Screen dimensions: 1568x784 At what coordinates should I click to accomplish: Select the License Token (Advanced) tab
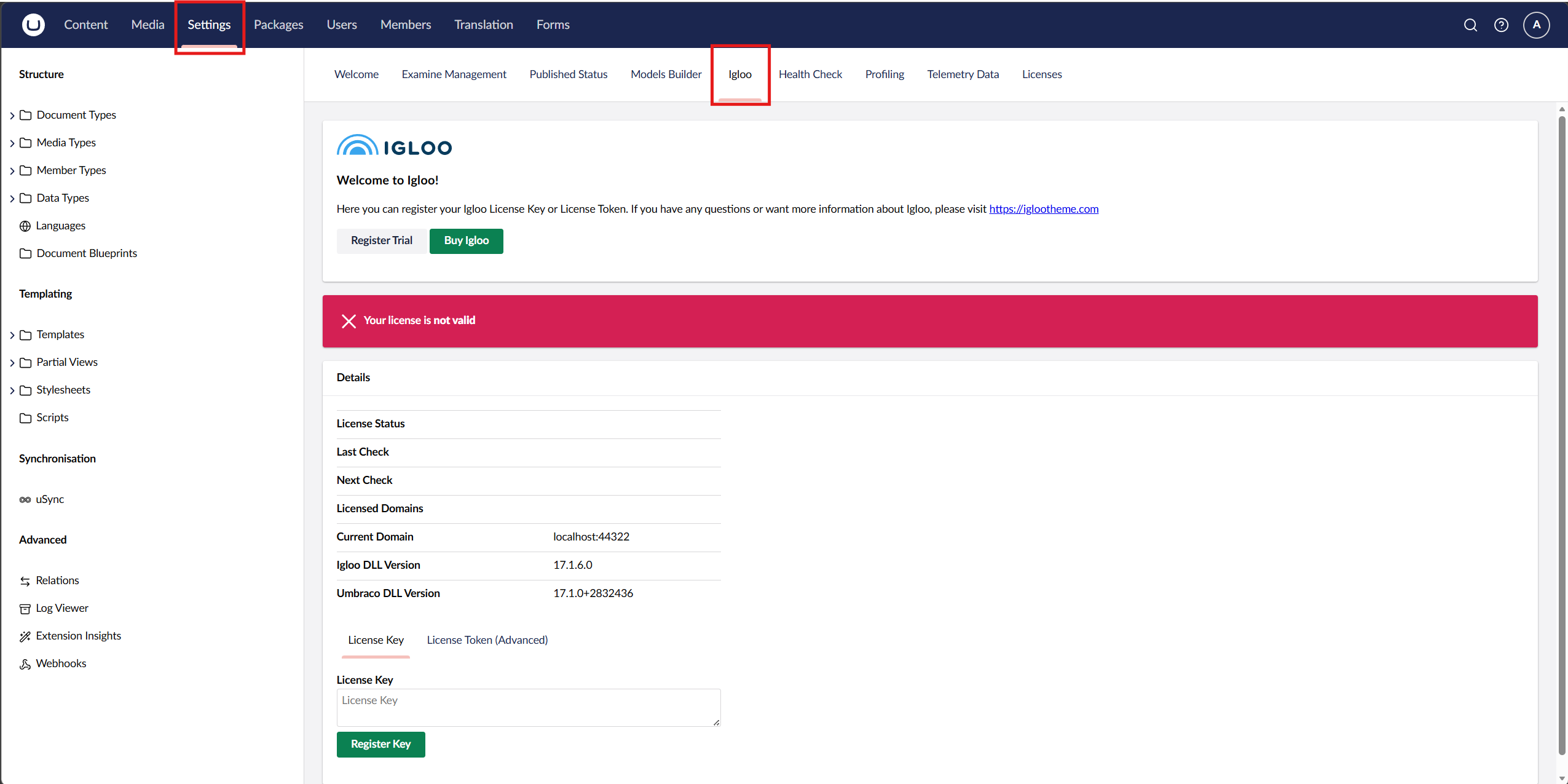point(487,640)
